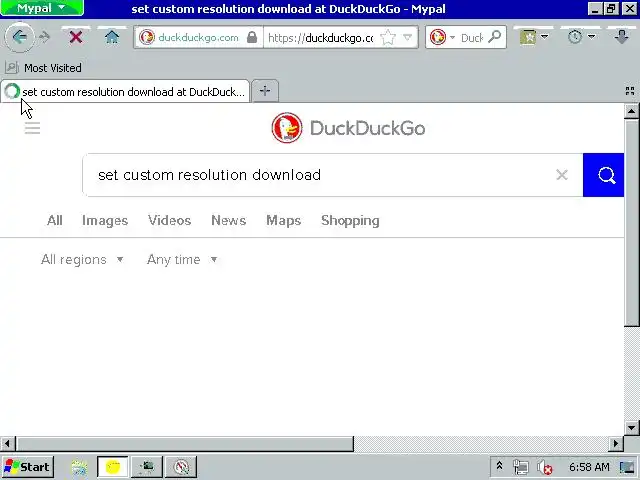Click the third taskbar application icon
Screen dimensions: 640x480
tap(147, 467)
